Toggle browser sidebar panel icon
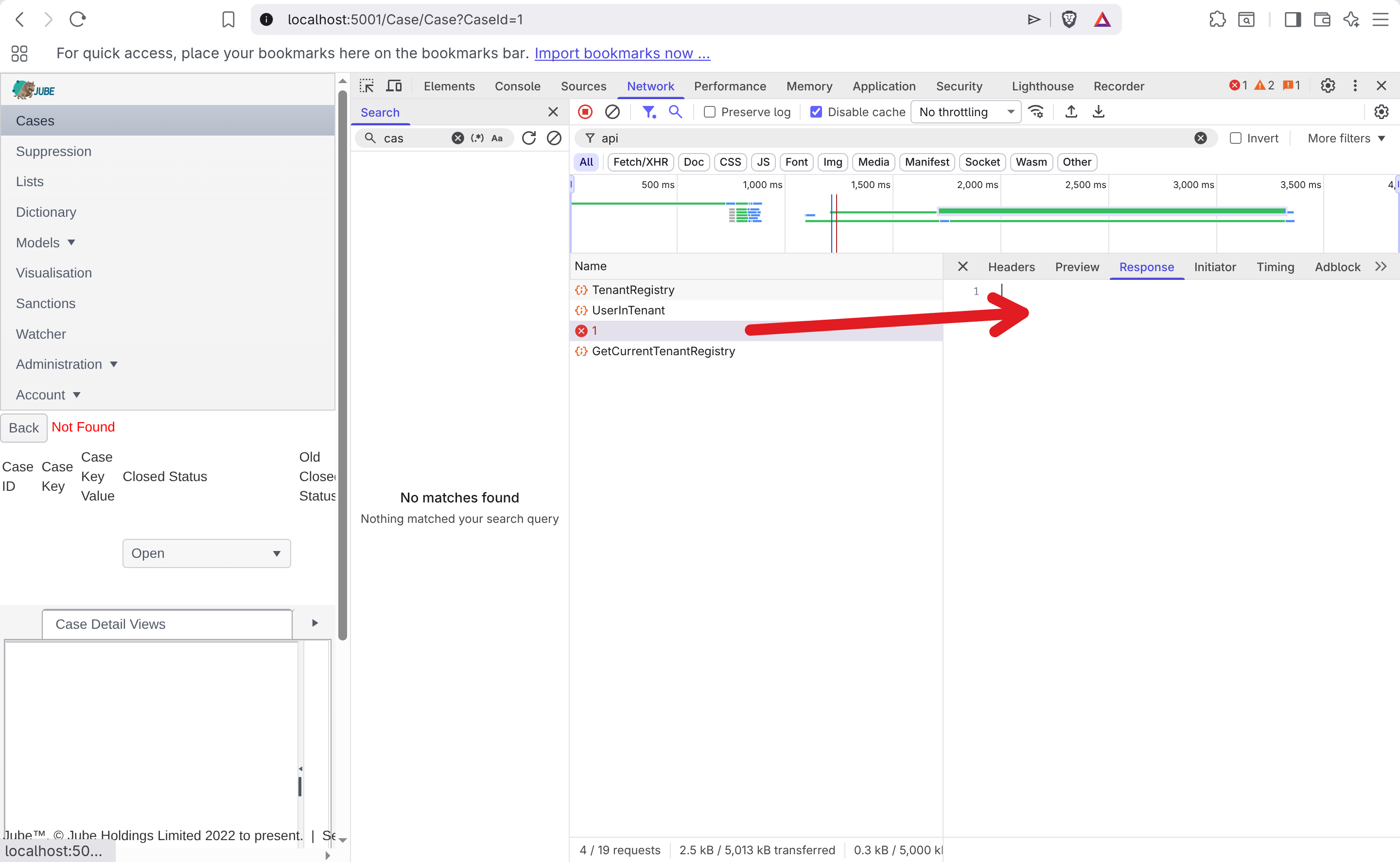 click(x=1292, y=19)
